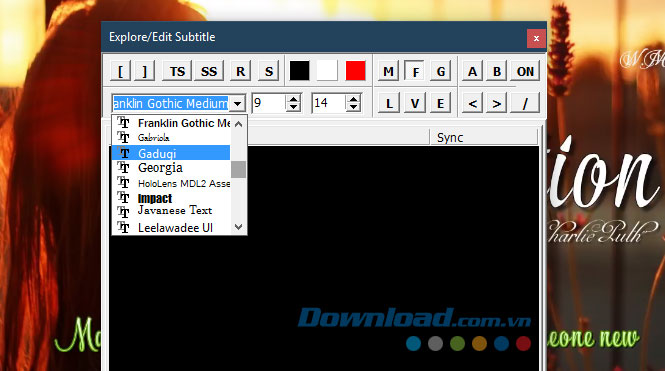Click the ] closing bracket button

tap(144, 71)
